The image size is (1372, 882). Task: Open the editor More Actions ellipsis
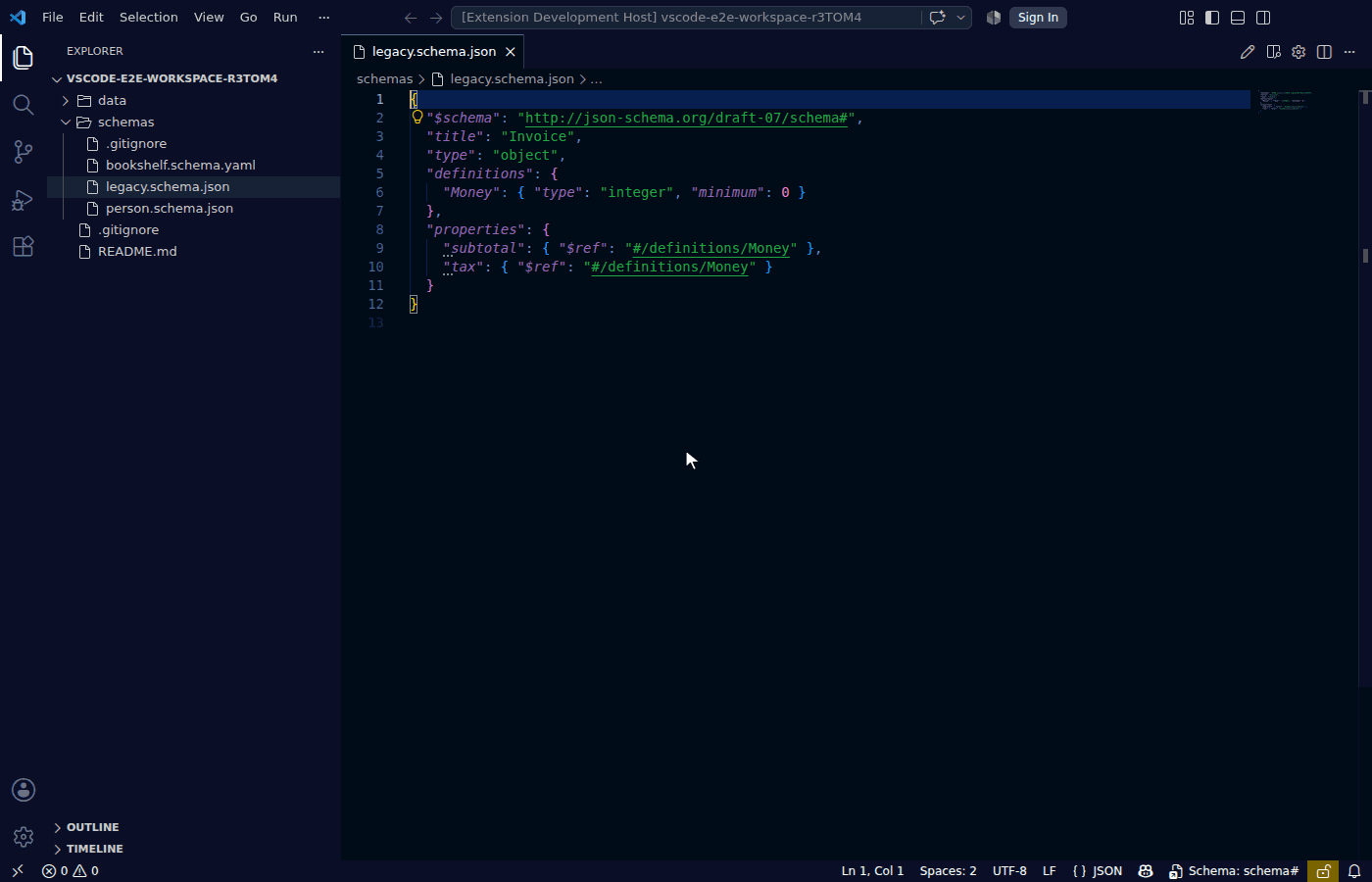(1349, 52)
